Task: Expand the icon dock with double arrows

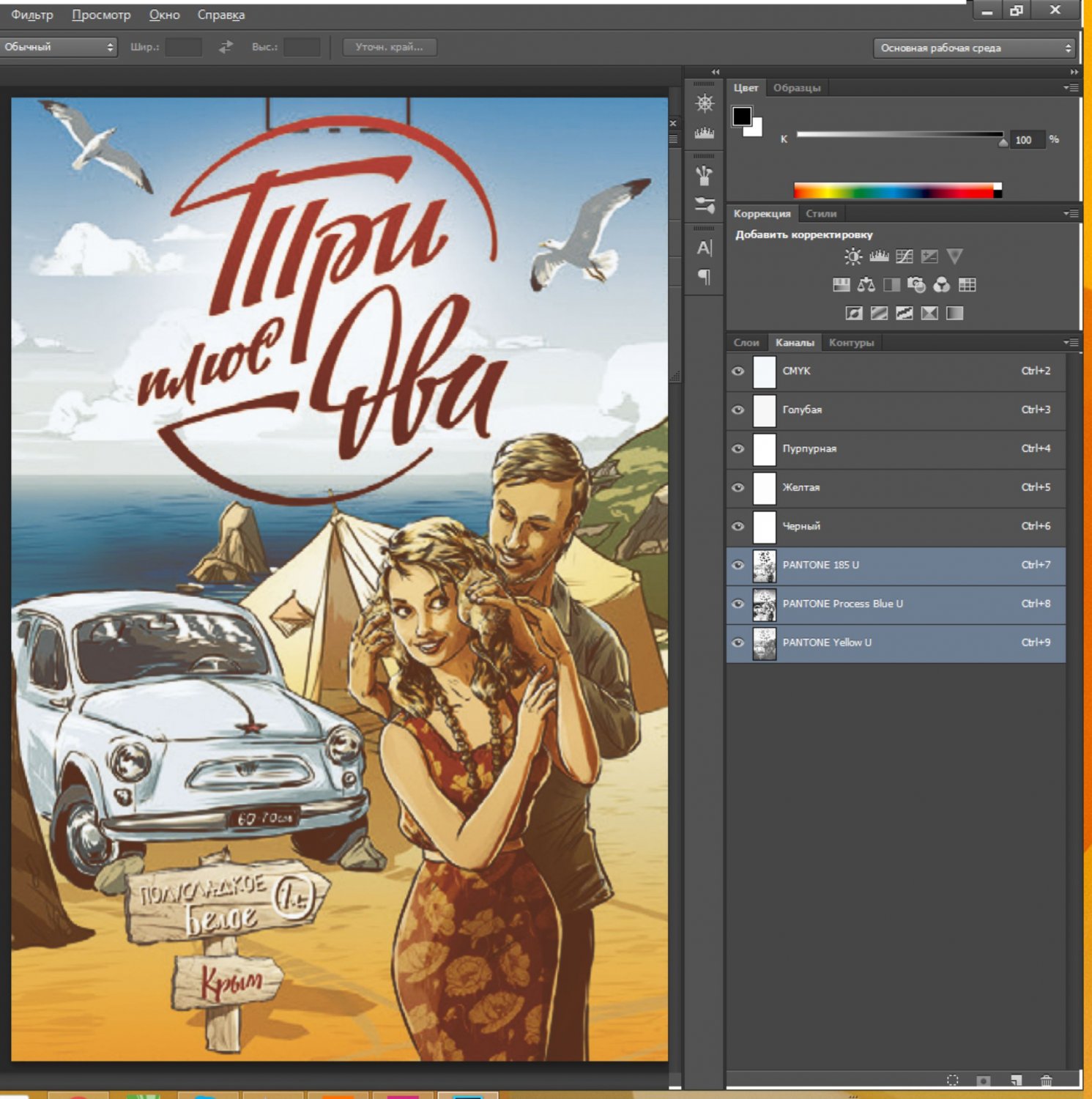Action: click(716, 72)
